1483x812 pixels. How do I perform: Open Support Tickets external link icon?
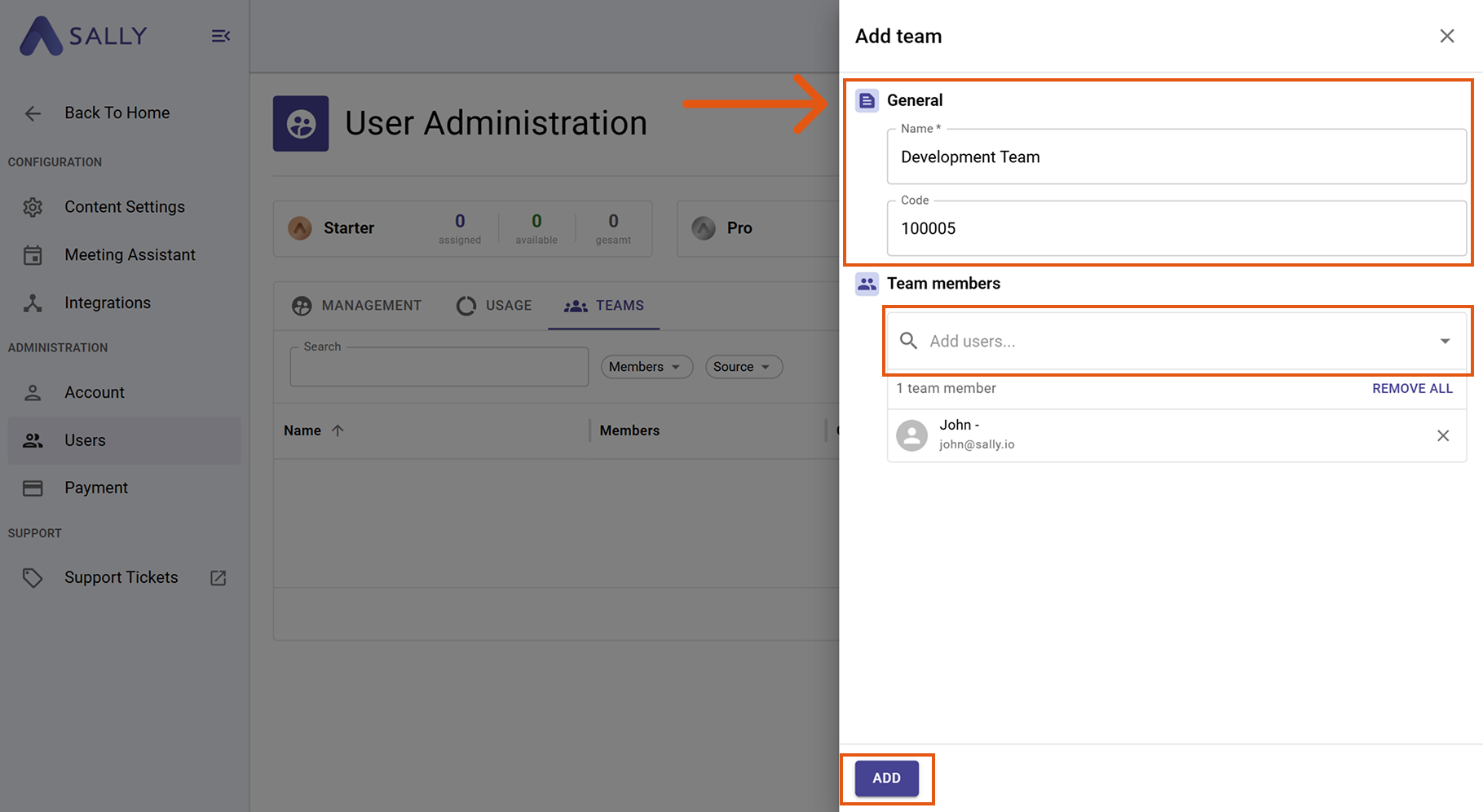(218, 578)
